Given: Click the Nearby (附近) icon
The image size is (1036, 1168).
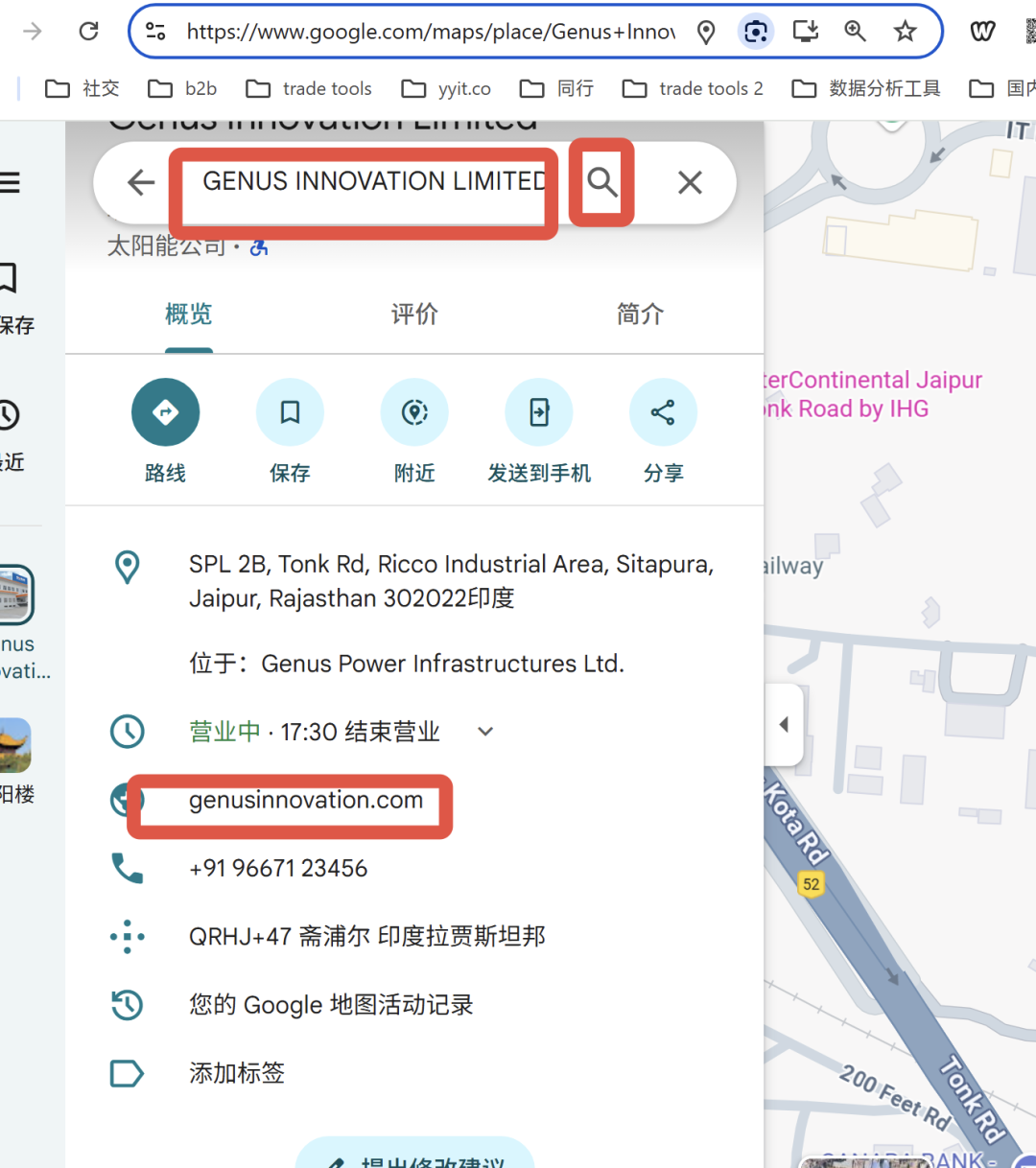Looking at the screenshot, I should [x=414, y=411].
